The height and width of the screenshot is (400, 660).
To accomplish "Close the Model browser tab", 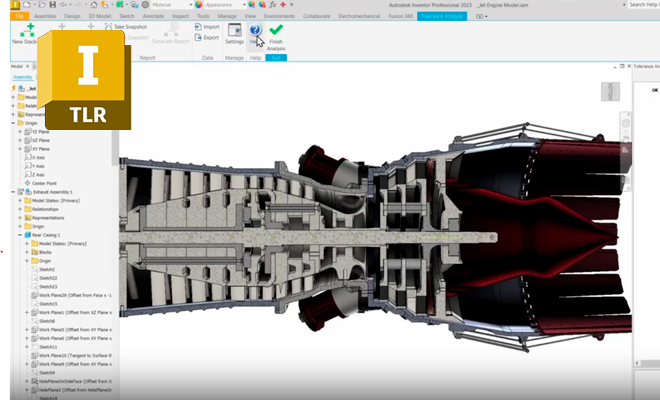I will click(x=27, y=66).
